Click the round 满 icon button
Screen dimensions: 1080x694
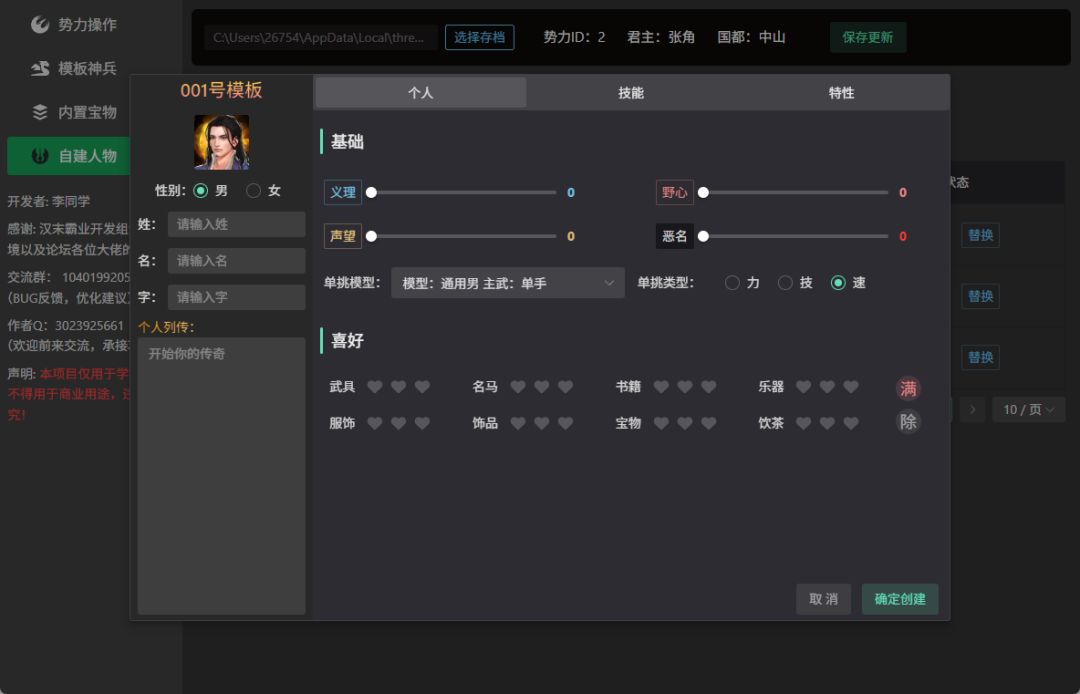tap(908, 388)
